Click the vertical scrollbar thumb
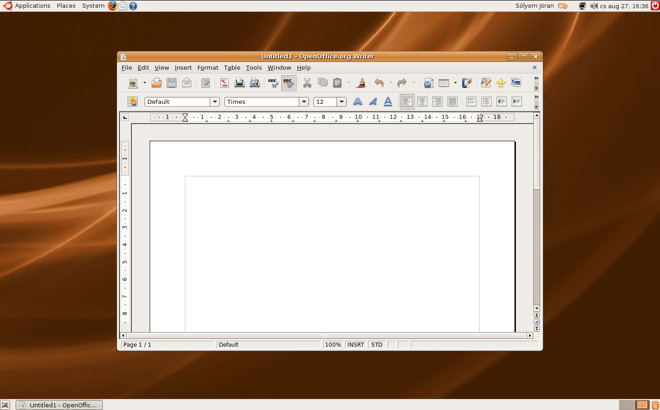This screenshot has height=410, width=660. click(x=537, y=153)
